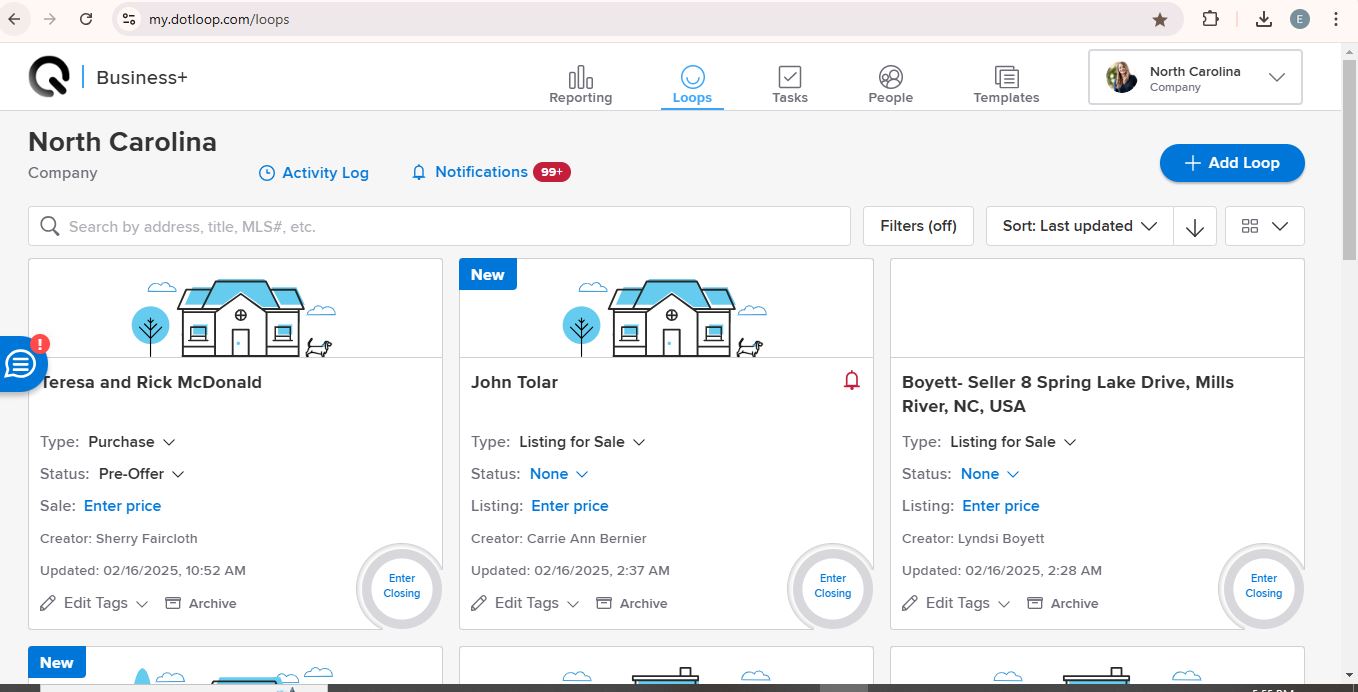Screen dimensions: 1358x692
Task: Click Enter price on McDonald card
Action: pos(122,506)
